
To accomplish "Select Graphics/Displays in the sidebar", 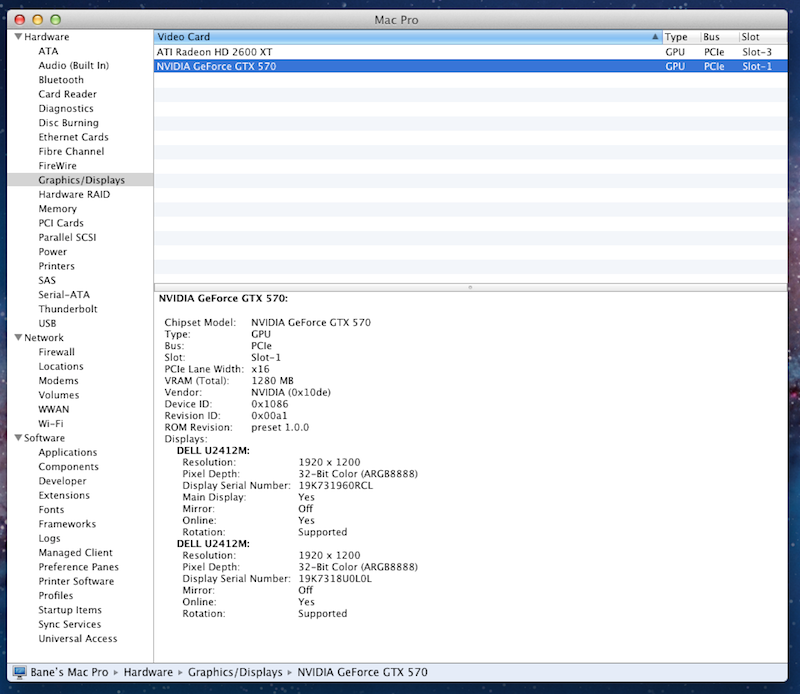I will click(82, 180).
